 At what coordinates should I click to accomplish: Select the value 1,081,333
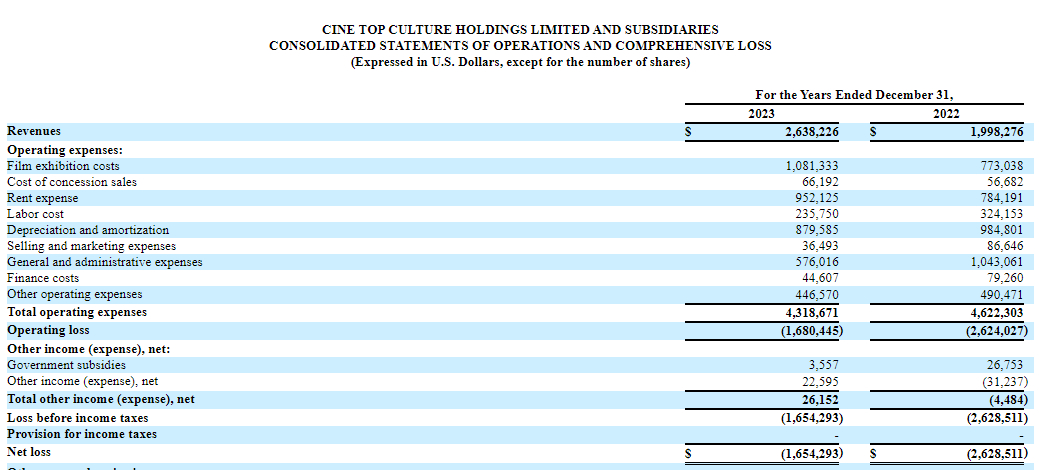coord(812,166)
